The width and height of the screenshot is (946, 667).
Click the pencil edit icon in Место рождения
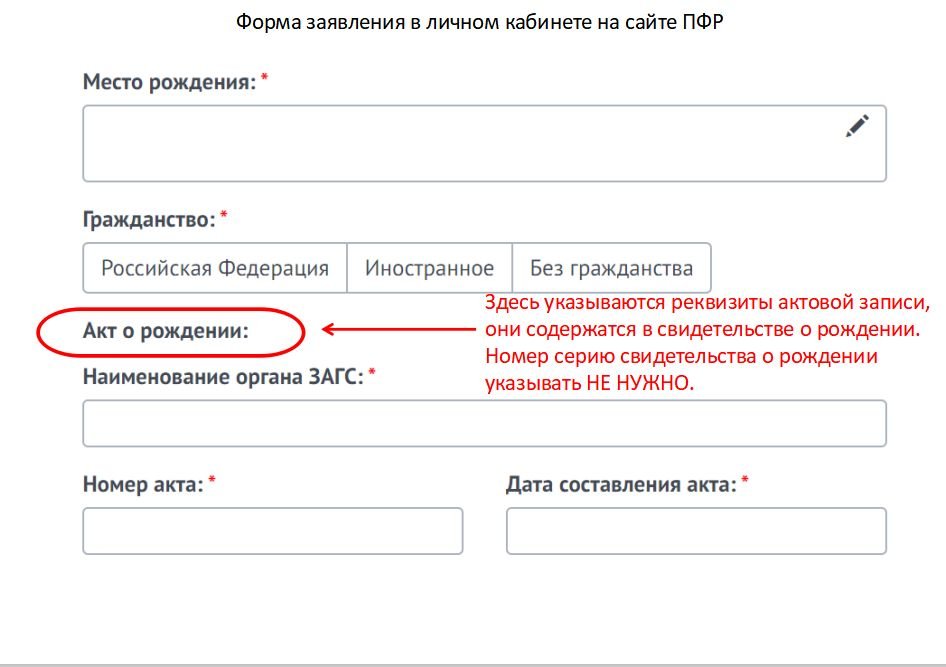tap(857, 125)
